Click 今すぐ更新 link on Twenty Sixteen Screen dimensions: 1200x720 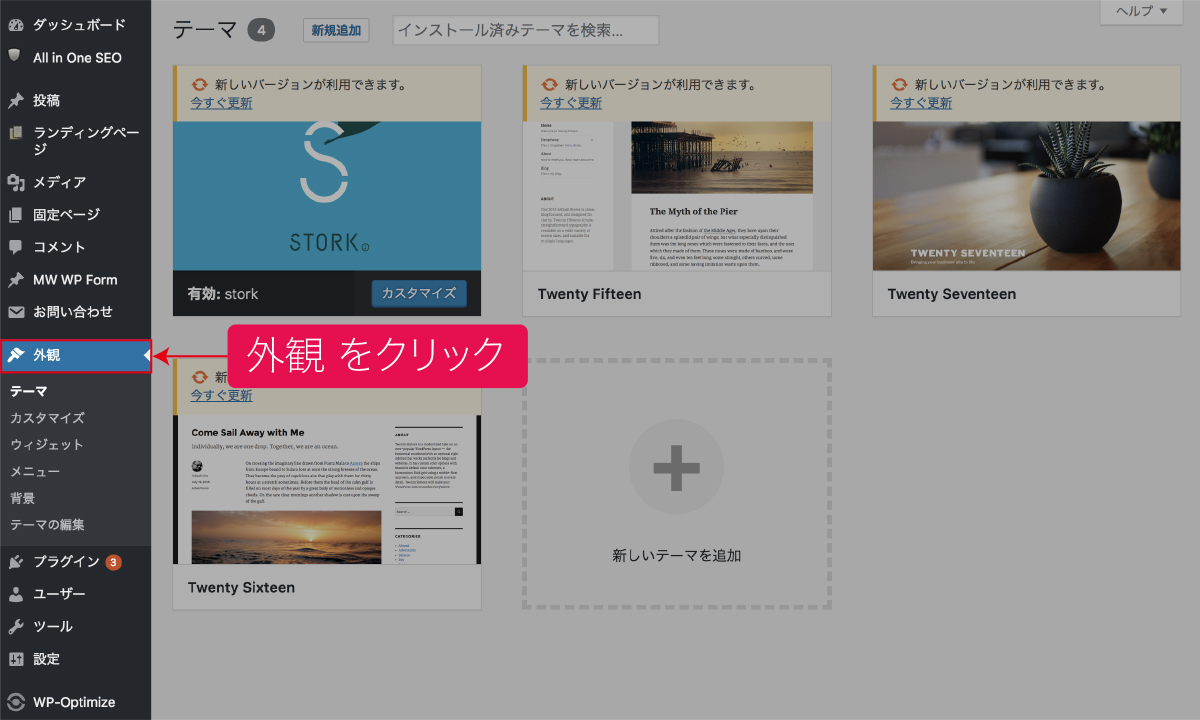[x=221, y=395]
